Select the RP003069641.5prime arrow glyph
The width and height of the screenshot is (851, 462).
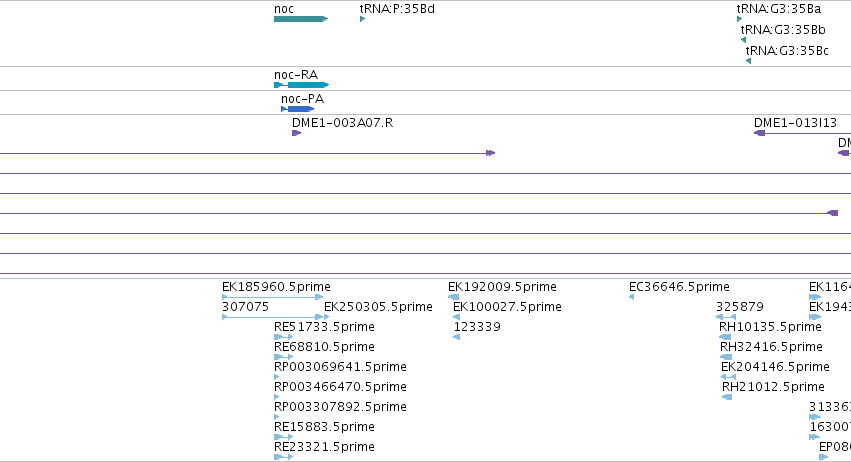pos(277,377)
